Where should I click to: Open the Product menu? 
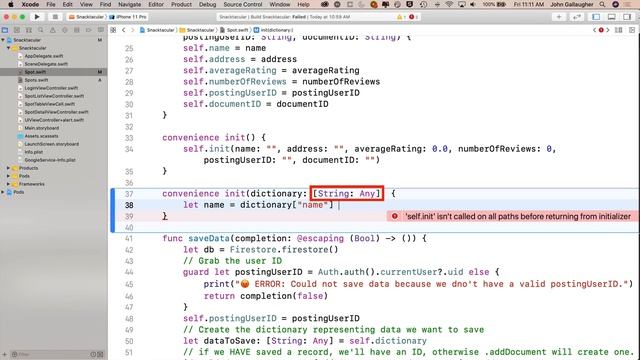pyautogui.click(x=181, y=4)
